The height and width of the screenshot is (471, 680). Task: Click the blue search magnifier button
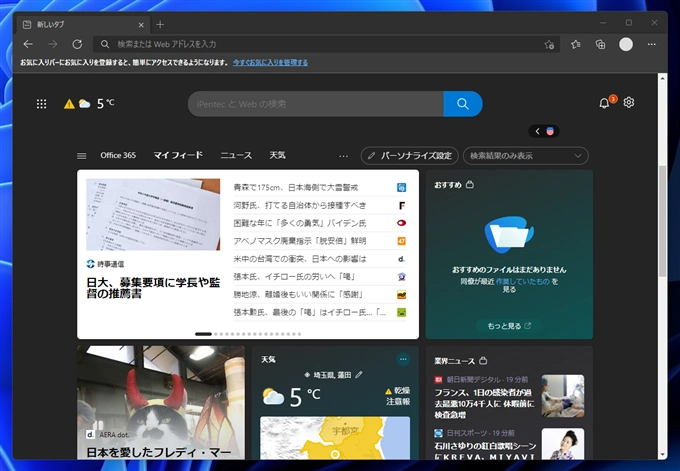462,103
